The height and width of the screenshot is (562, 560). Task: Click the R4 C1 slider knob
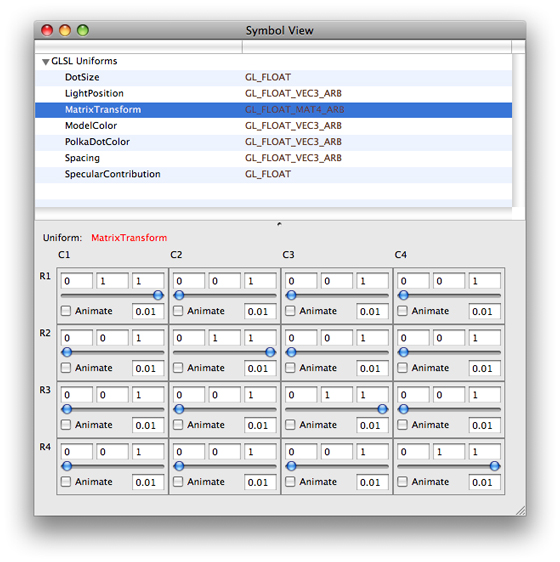[67, 466]
